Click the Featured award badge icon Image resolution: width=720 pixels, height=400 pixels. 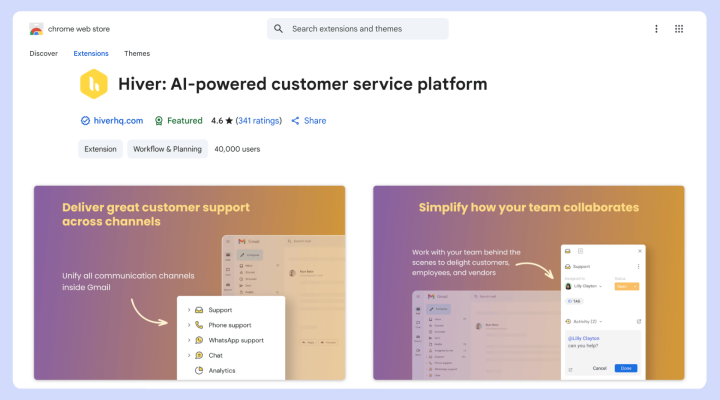click(x=159, y=121)
